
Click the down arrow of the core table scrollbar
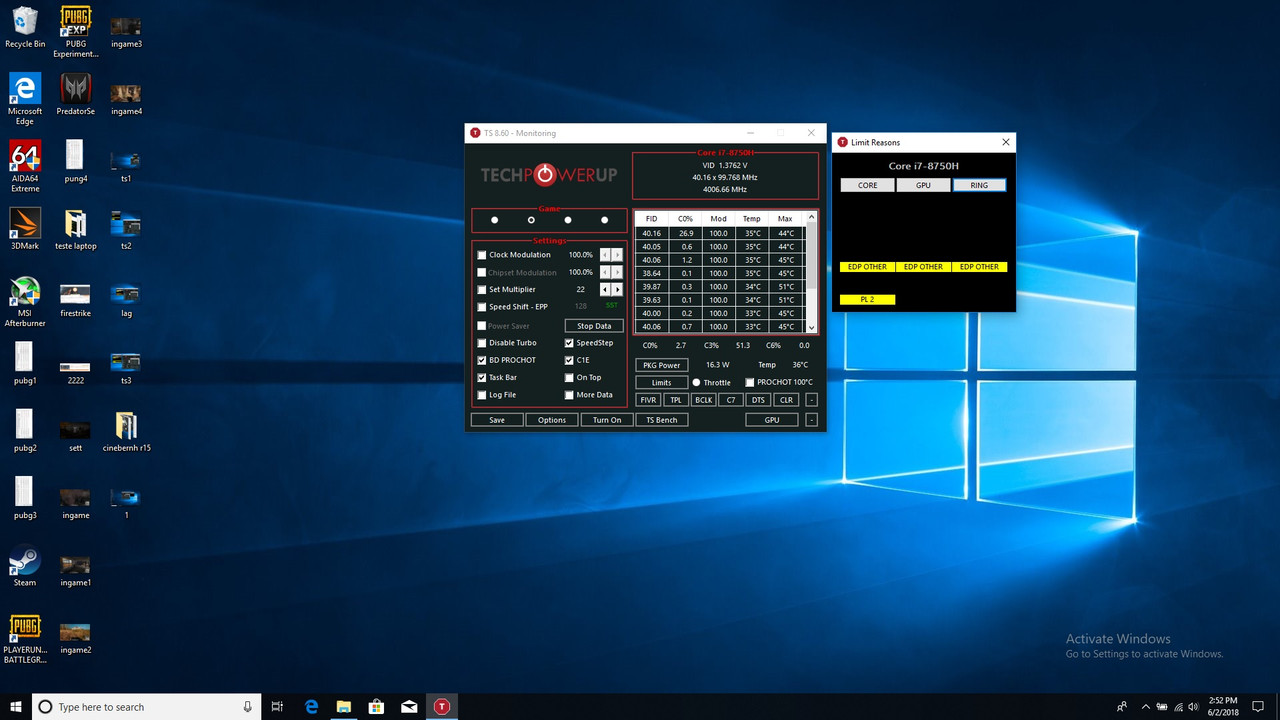click(x=811, y=327)
